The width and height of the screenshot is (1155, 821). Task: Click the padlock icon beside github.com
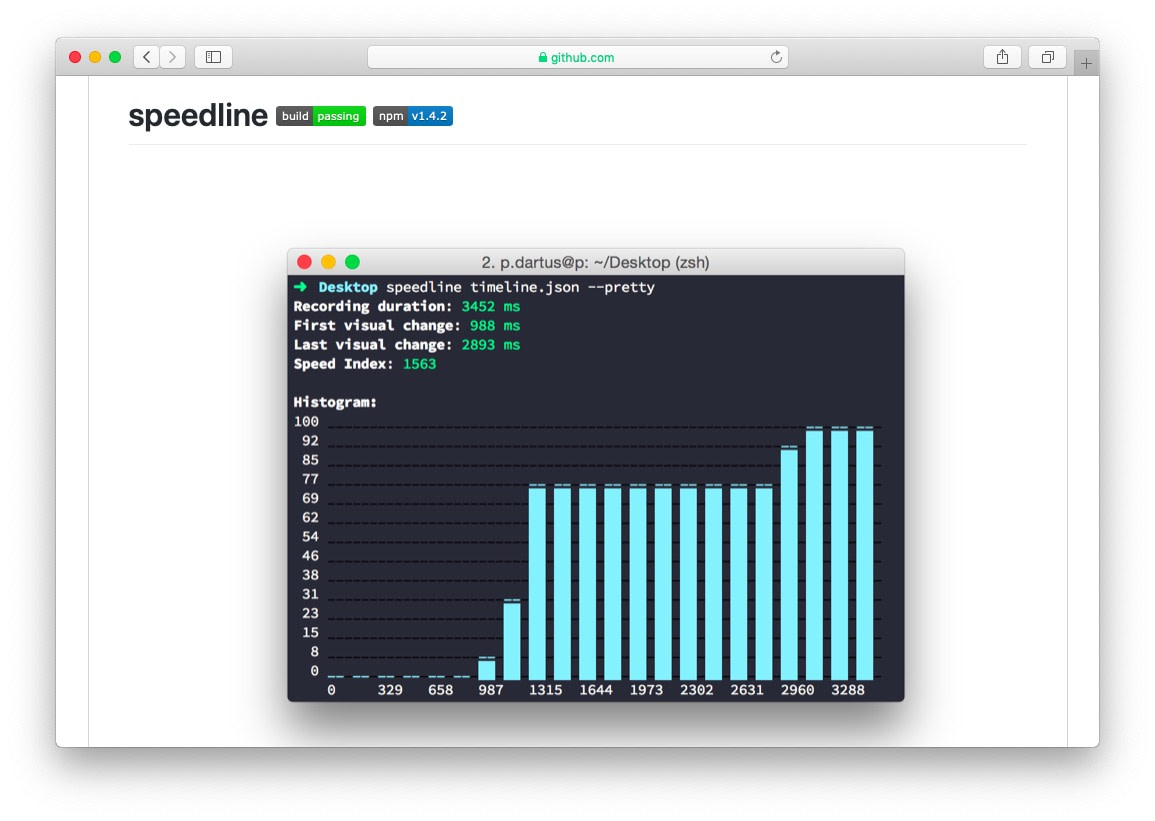coord(543,57)
